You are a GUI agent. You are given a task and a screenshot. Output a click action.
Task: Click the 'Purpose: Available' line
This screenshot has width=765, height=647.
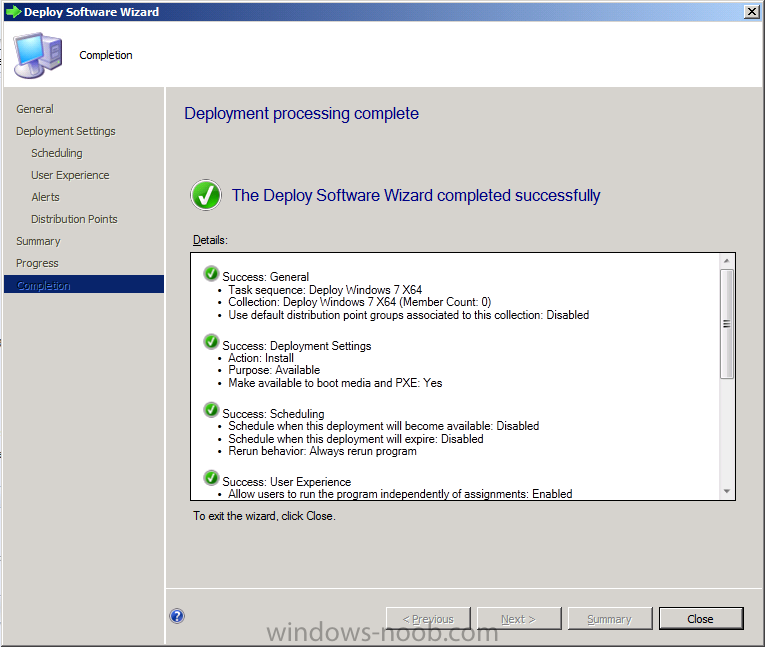coord(274,370)
